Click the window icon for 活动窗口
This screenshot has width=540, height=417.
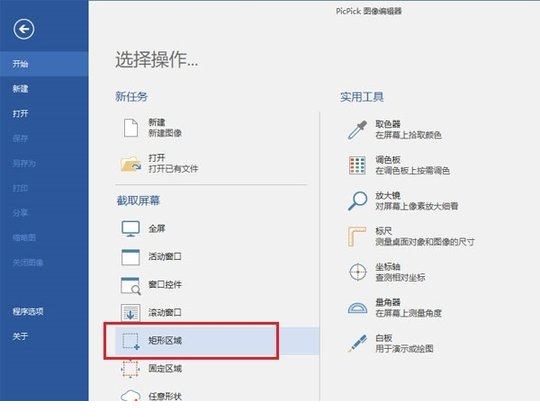click(x=131, y=257)
